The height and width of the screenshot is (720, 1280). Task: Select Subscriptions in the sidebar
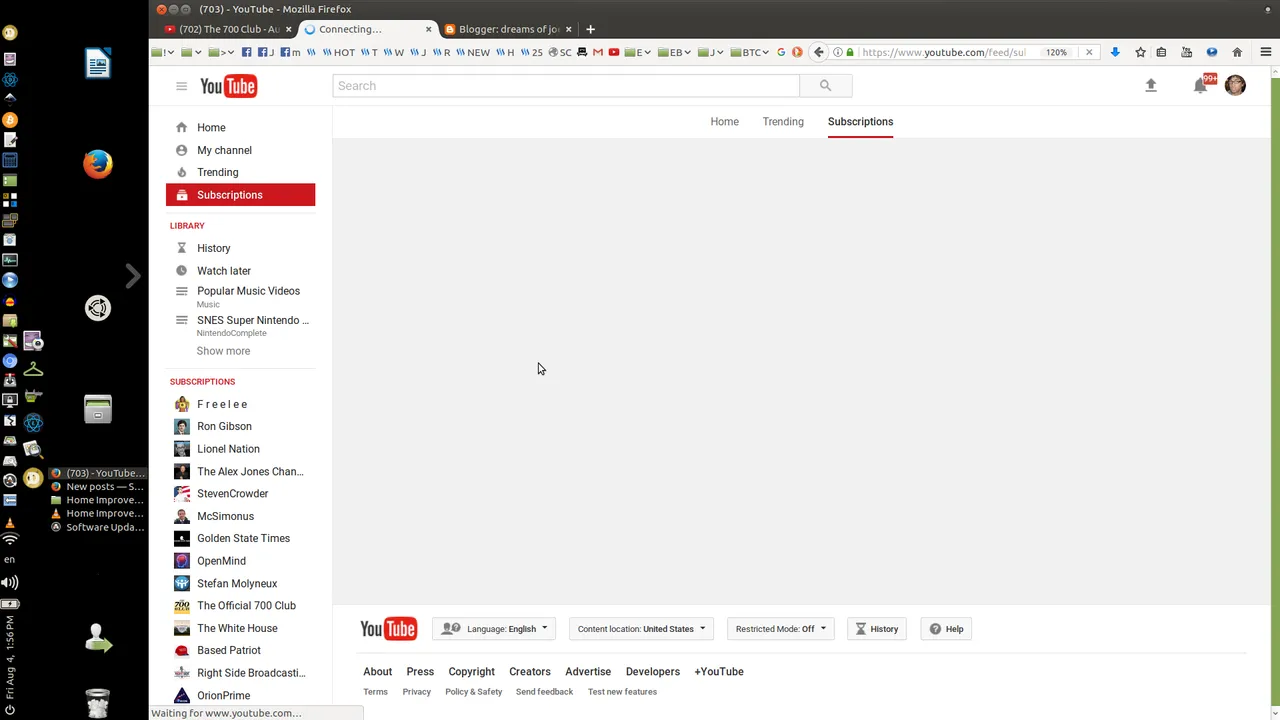tap(240, 195)
